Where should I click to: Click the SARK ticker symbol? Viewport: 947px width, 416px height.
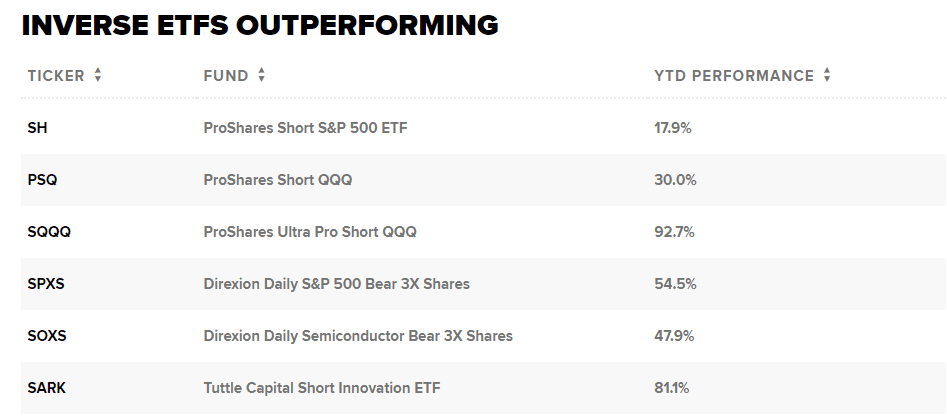point(47,388)
